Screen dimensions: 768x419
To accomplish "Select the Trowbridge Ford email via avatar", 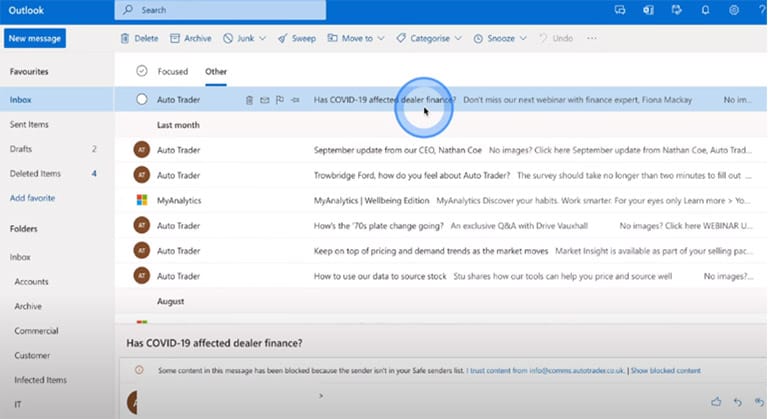I will pyautogui.click(x=142, y=175).
